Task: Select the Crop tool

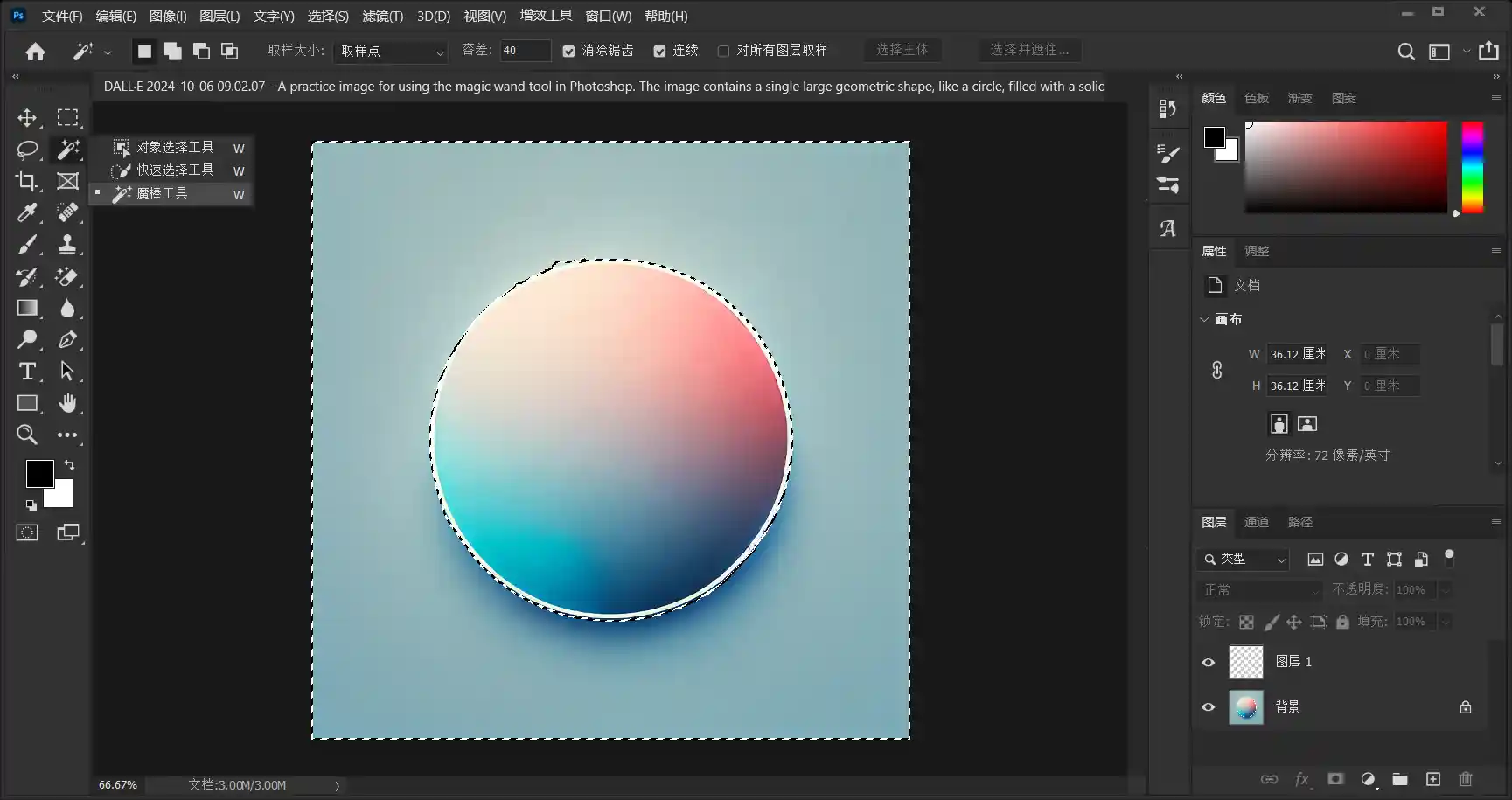Action: coord(27,181)
